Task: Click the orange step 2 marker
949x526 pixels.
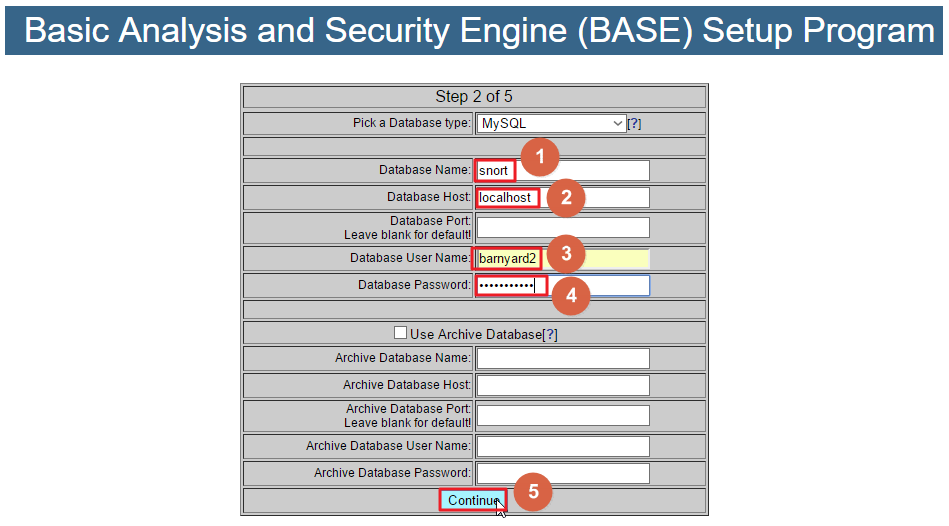Action: click(566, 197)
